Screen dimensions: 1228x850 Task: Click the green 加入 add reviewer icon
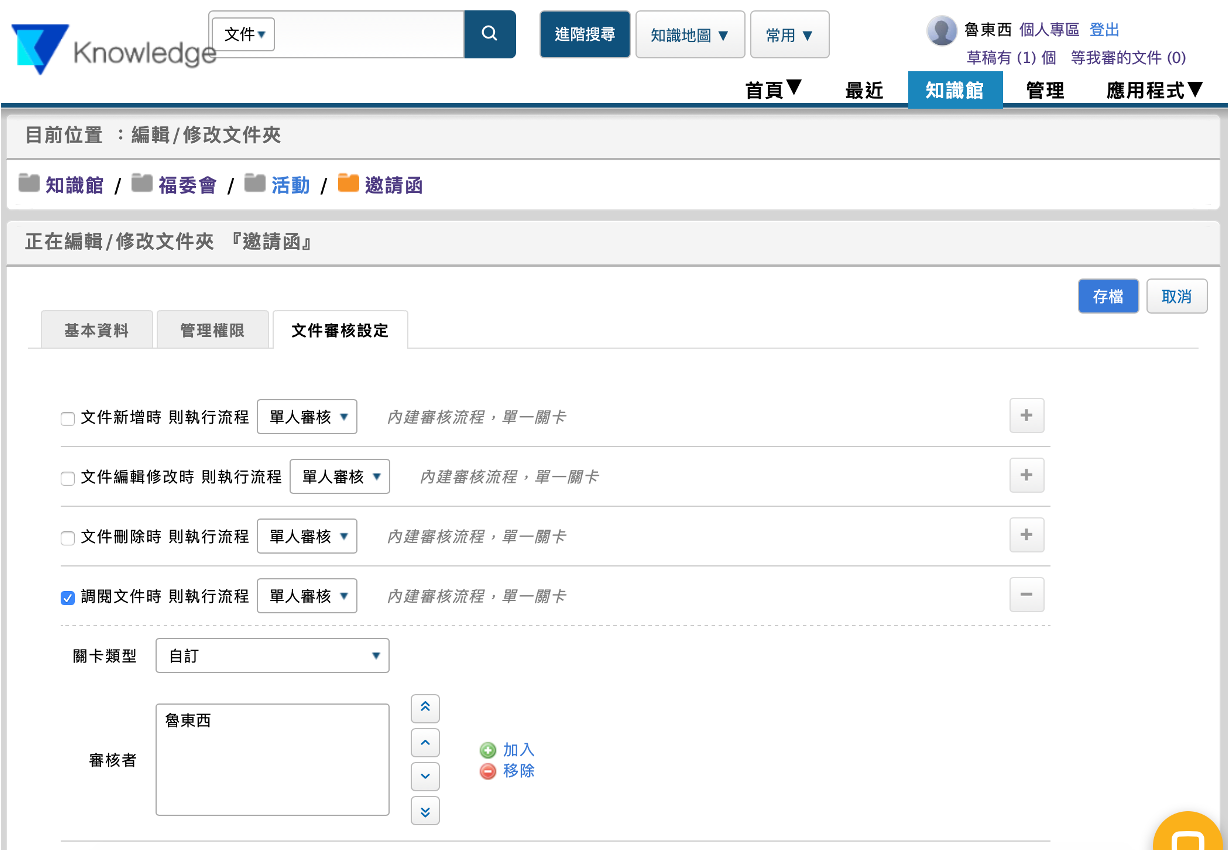point(488,750)
